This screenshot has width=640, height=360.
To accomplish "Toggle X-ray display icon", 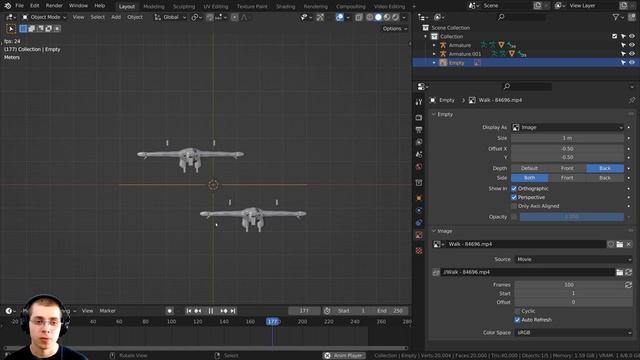I will tap(358, 17).
